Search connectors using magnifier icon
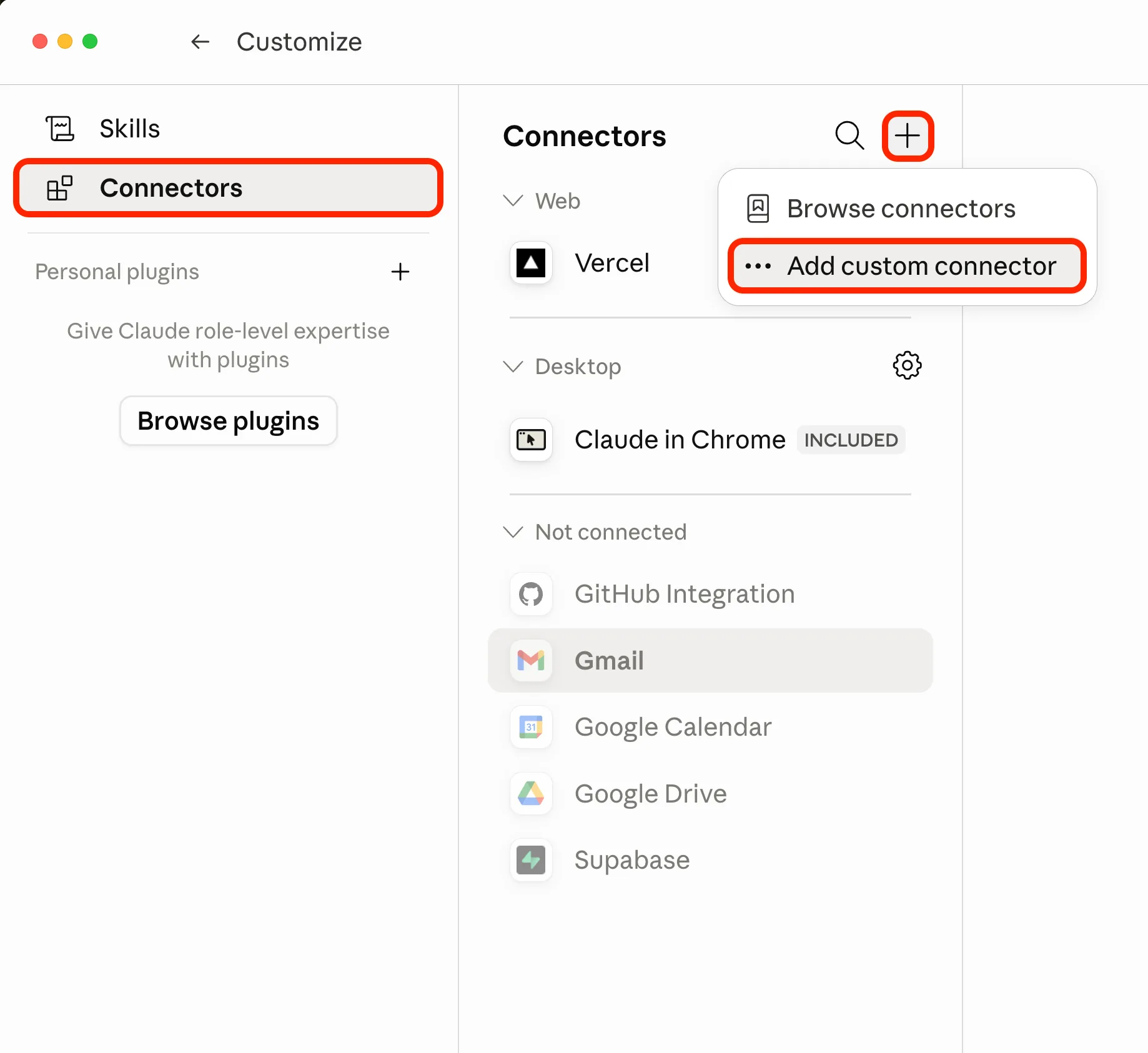This screenshot has width=1148, height=1053. click(849, 136)
